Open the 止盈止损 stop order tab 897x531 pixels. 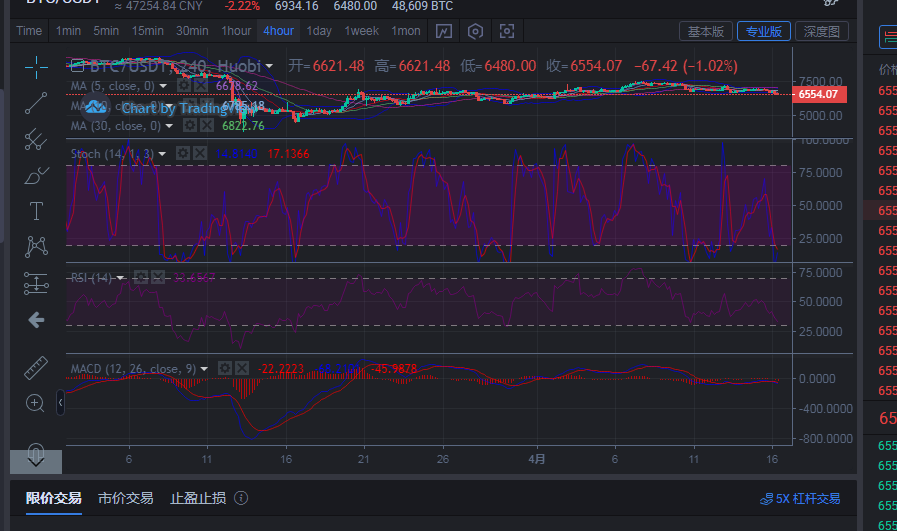tap(198, 498)
